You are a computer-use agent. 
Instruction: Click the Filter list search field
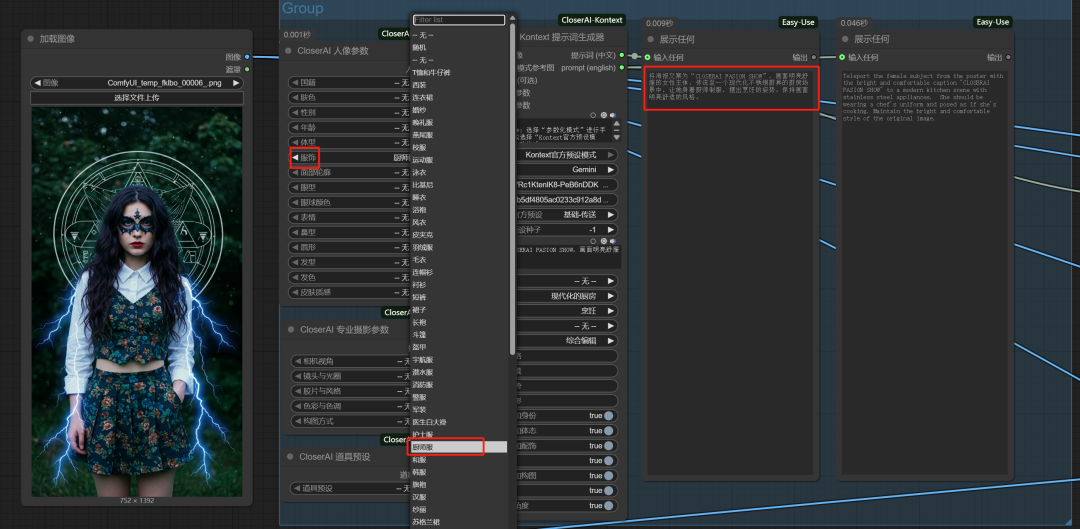click(459, 20)
